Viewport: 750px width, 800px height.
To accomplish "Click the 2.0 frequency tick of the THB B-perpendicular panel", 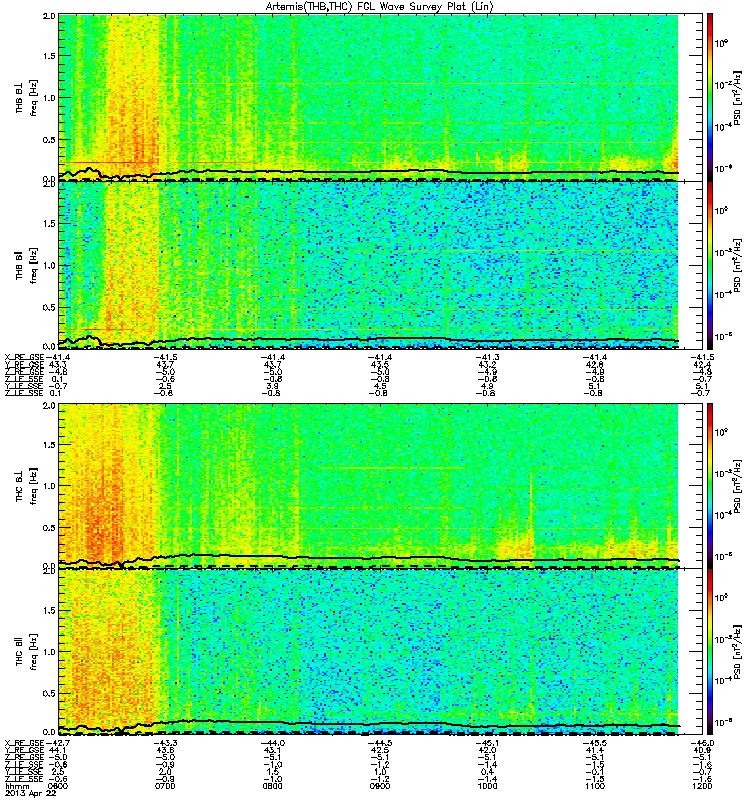I will point(49,16).
